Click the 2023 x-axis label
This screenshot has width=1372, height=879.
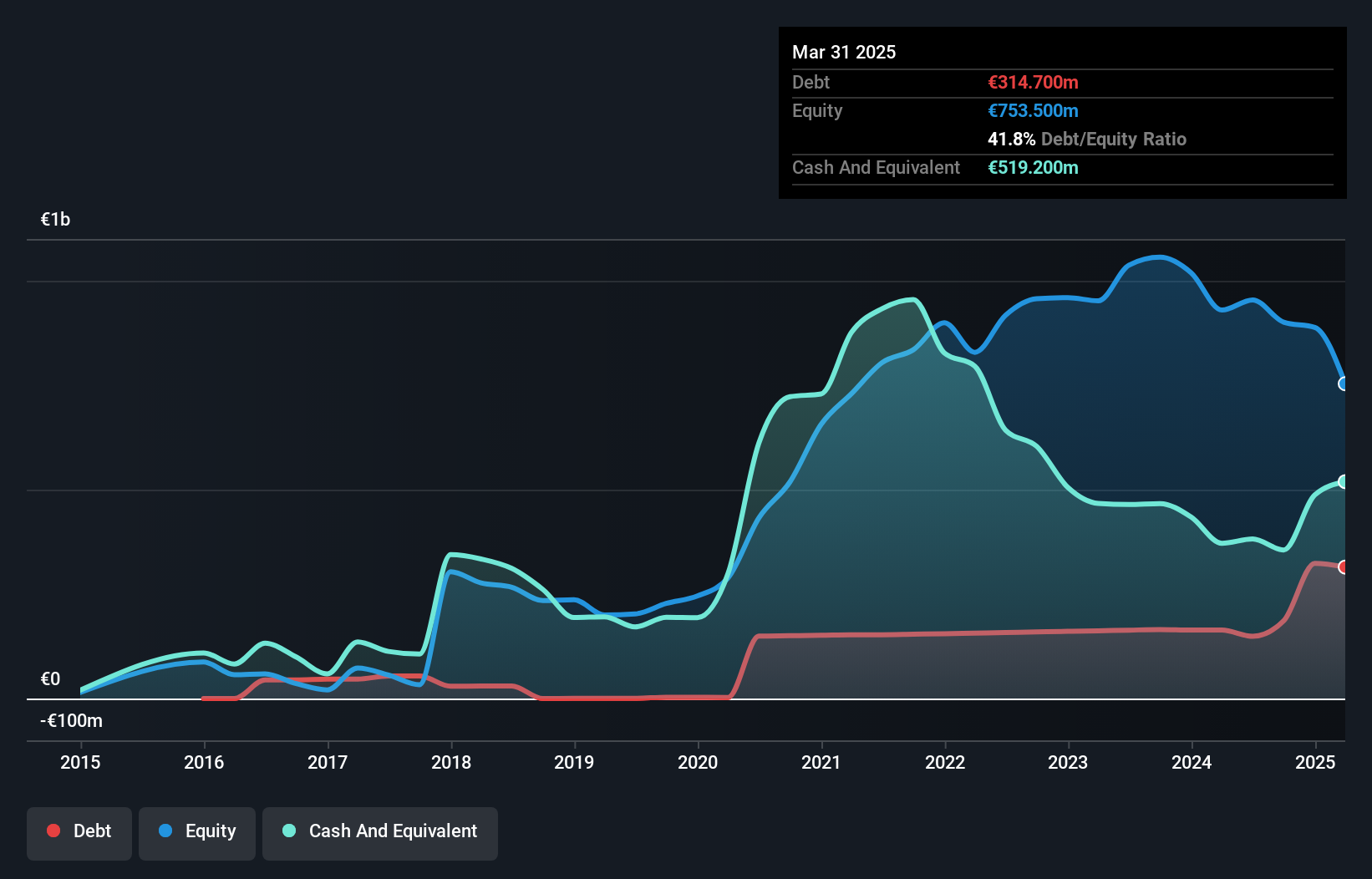[1068, 762]
